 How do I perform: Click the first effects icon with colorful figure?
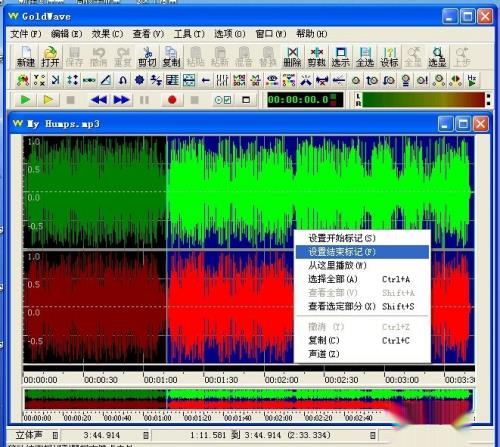[23, 80]
